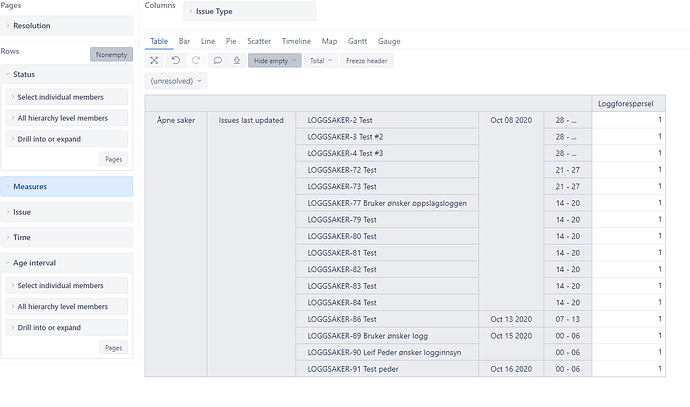The height and width of the screenshot is (407, 690).
Task: Click the Loggforespørsel column header
Action: [x=628, y=104]
